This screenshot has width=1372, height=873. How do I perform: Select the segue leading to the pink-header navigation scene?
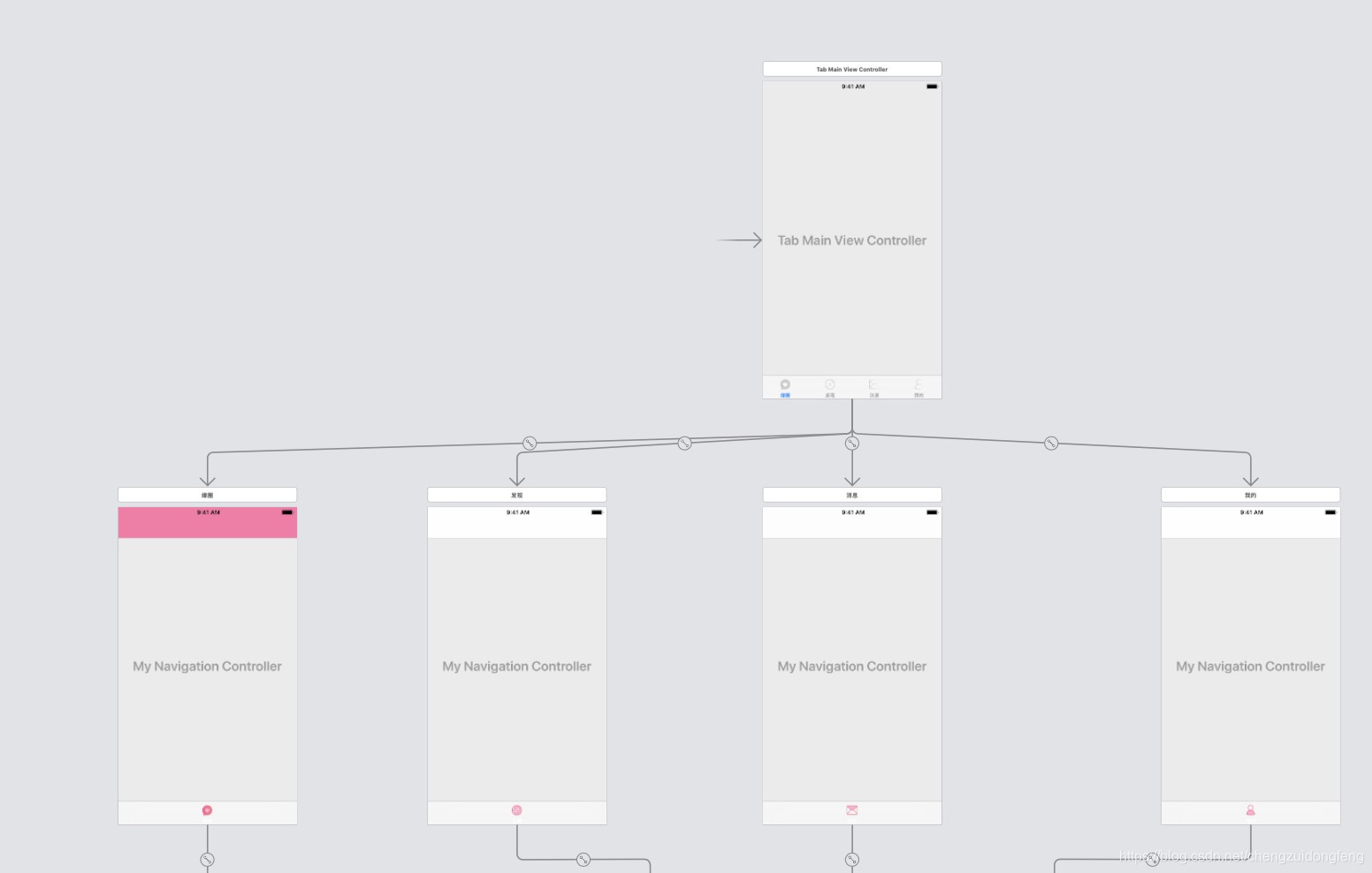click(530, 443)
